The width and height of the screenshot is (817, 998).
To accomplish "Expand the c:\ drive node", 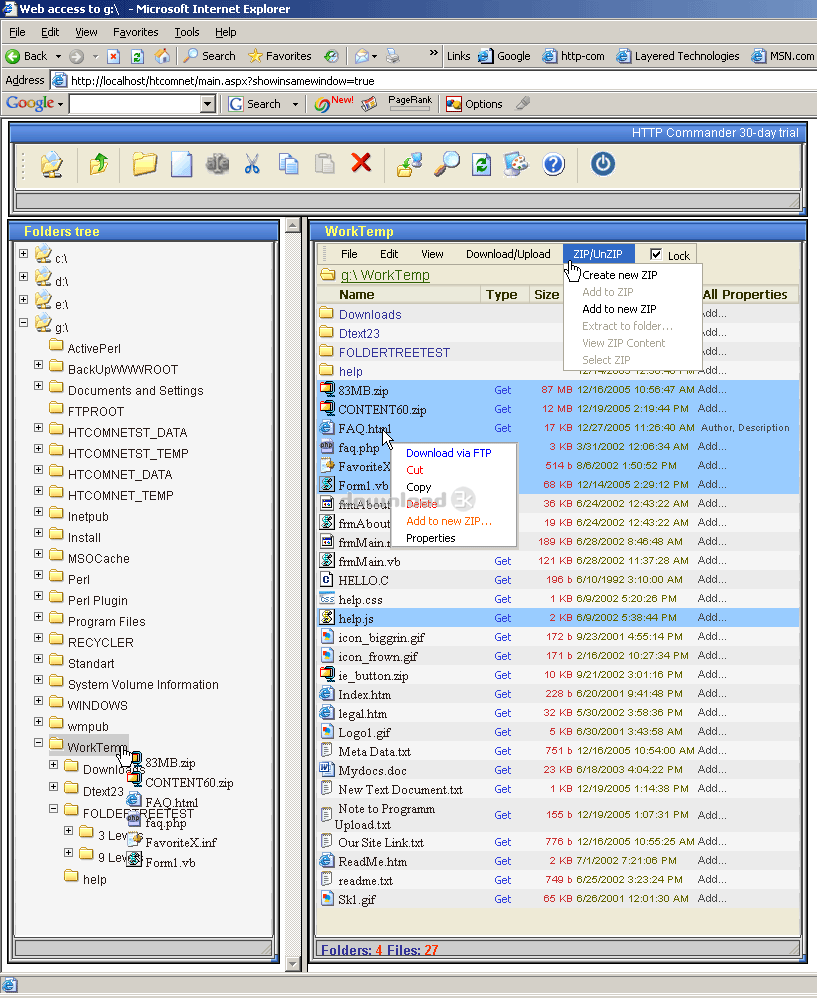I will coord(24,253).
